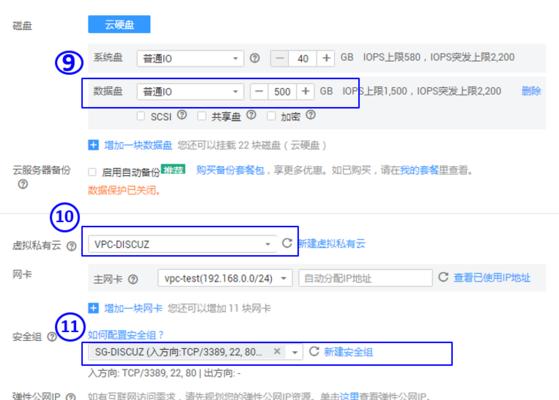Click the 自动分配IP地址 input field

(365, 278)
